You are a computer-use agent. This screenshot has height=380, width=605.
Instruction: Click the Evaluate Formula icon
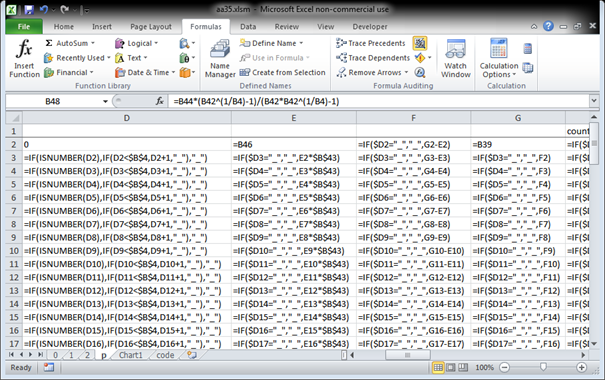tap(420, 73)
